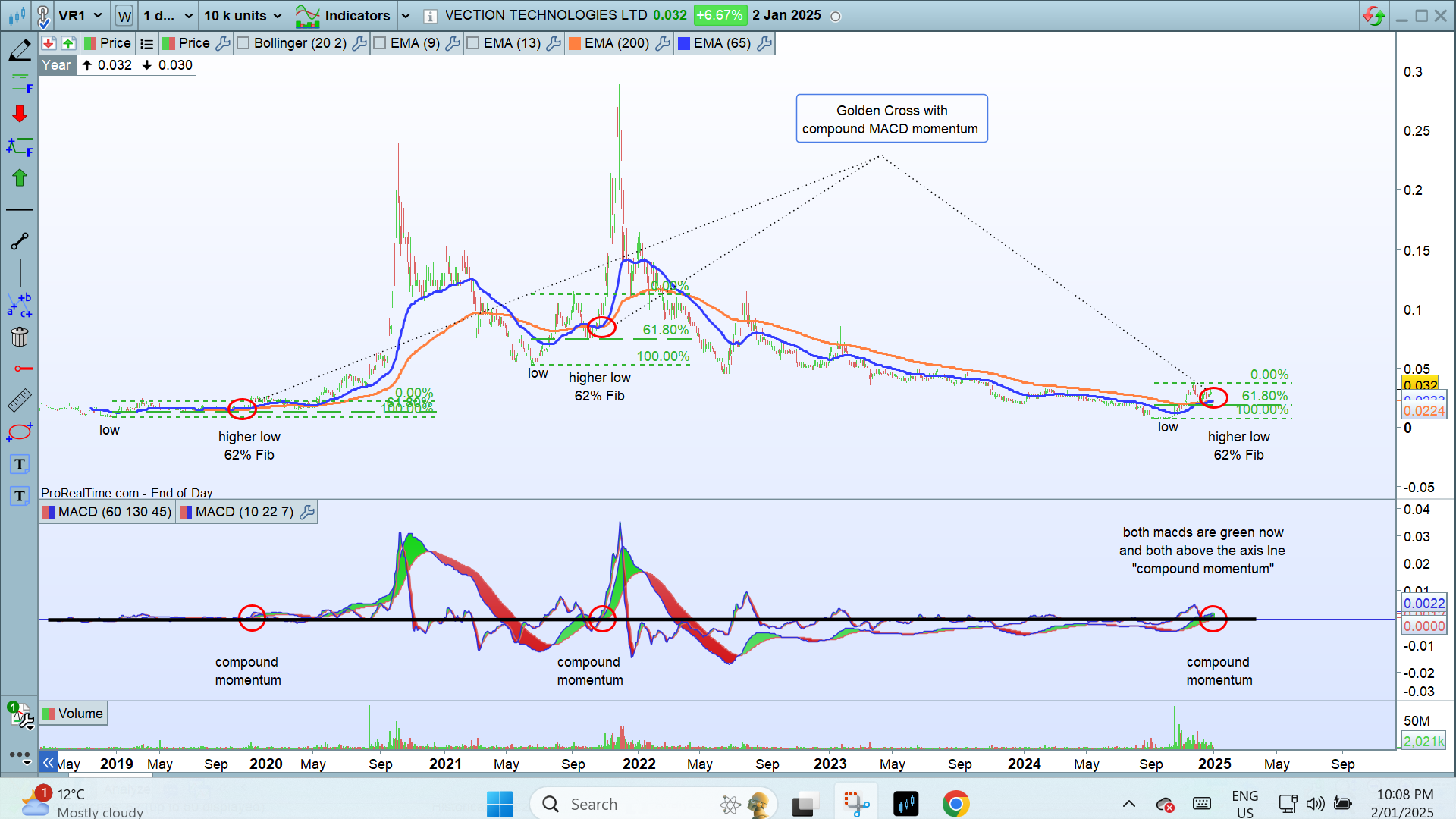Click the MACD (60 130 45) color swatch
This screenshot has width=1456, height=819.
click(x=48, y=512)
